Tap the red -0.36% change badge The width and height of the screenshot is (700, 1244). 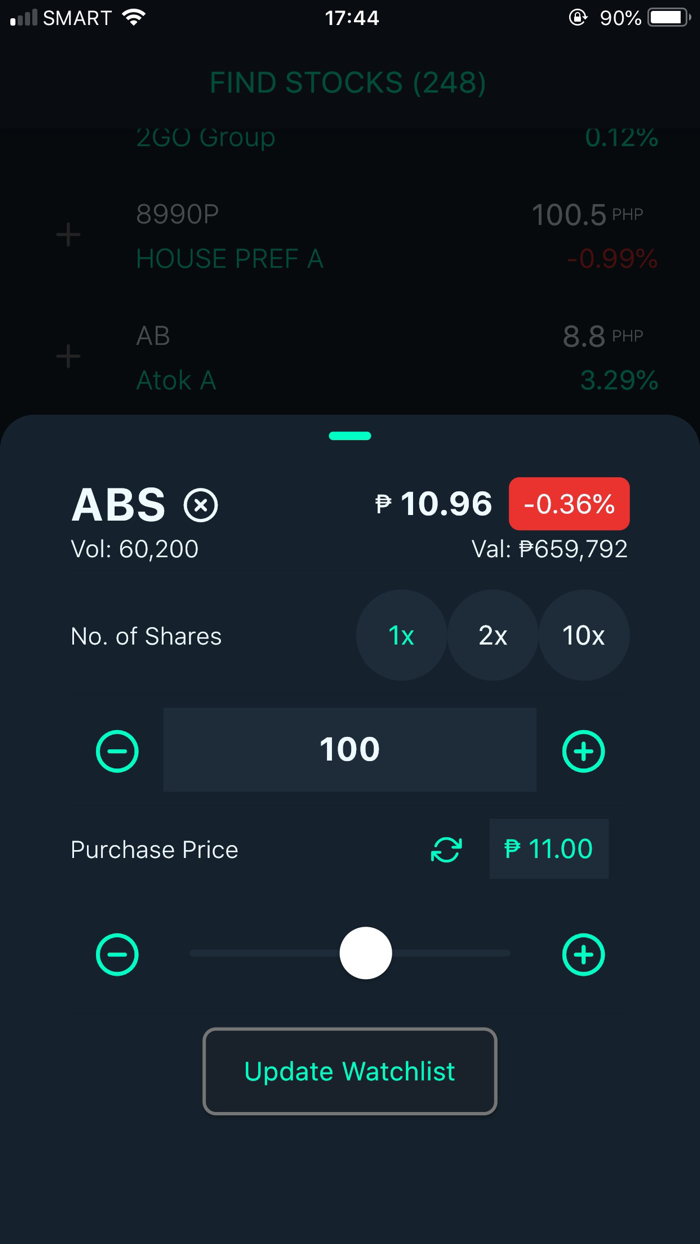click(569, 504)
